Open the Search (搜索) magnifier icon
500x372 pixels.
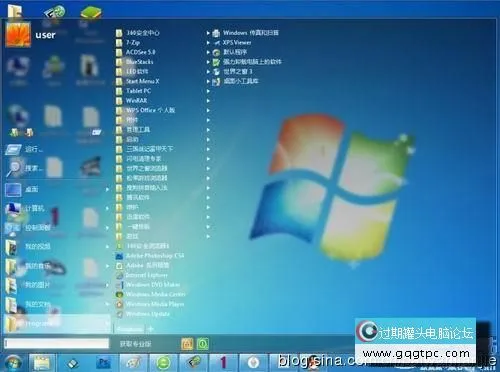tap(14, 168)
